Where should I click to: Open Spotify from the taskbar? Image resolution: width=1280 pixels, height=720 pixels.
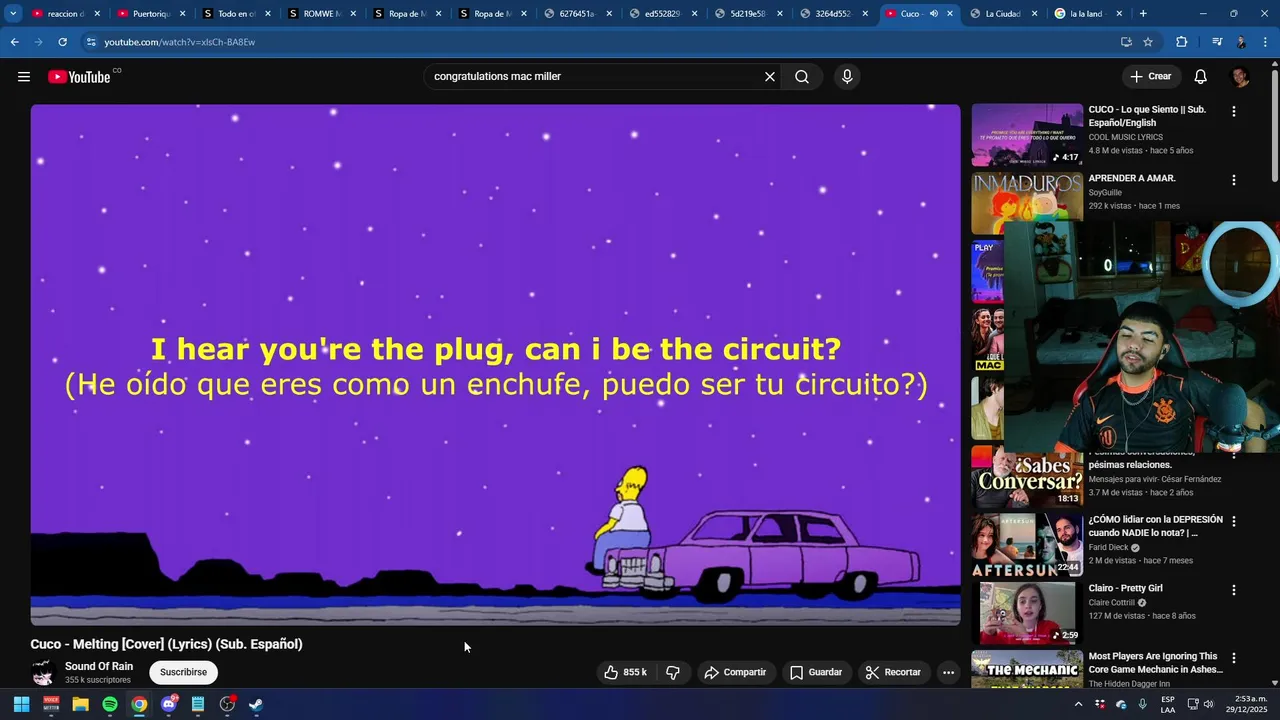pos(110,704)
